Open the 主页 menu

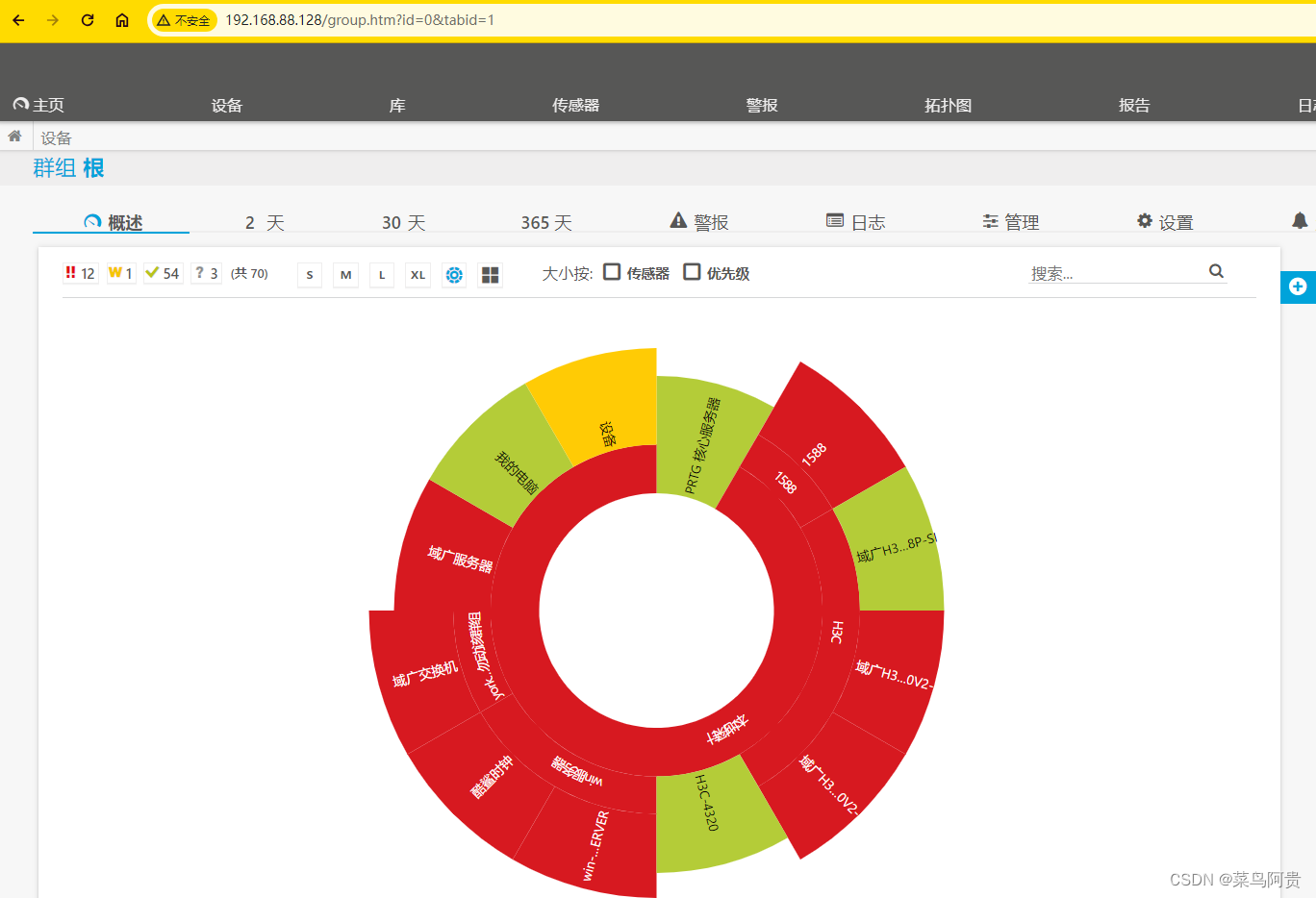point(38,105)
